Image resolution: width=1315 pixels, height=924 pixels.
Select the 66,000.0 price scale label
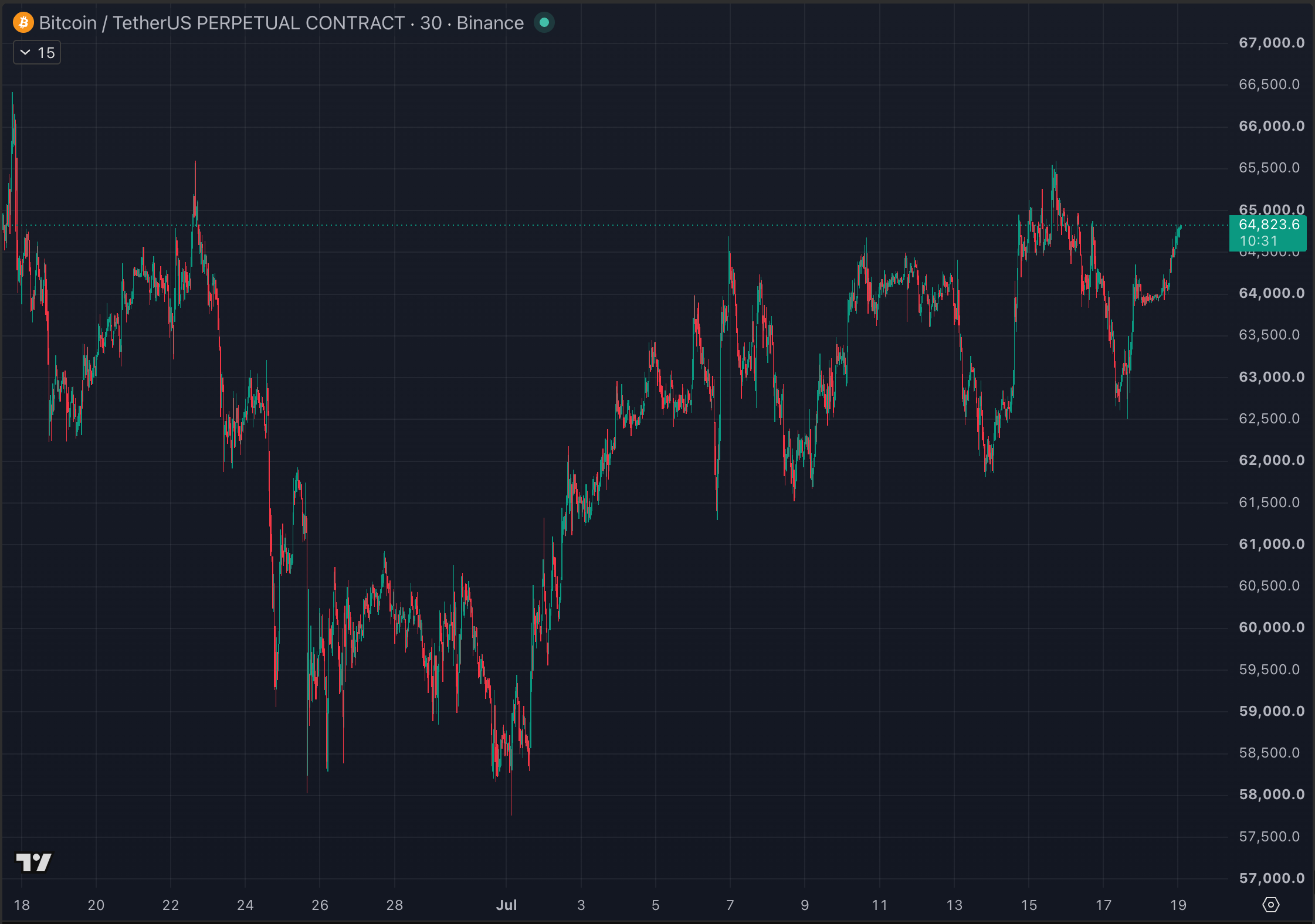click(x=1272, y=126)
